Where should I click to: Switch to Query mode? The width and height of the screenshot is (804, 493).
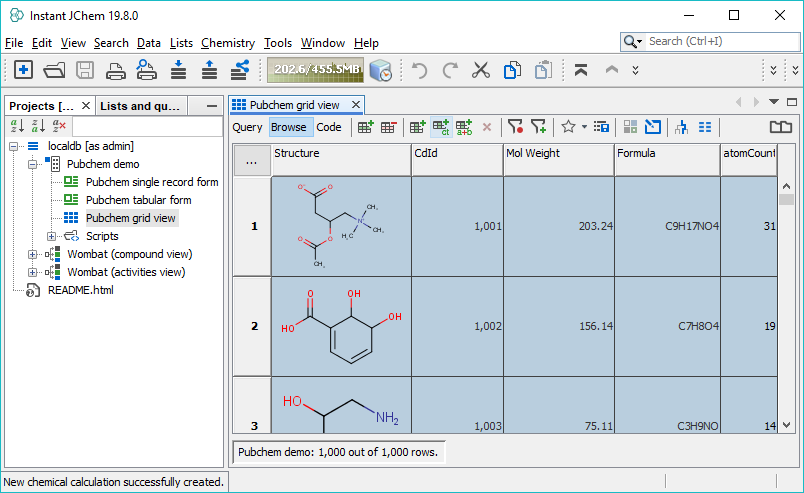[248, 127]
